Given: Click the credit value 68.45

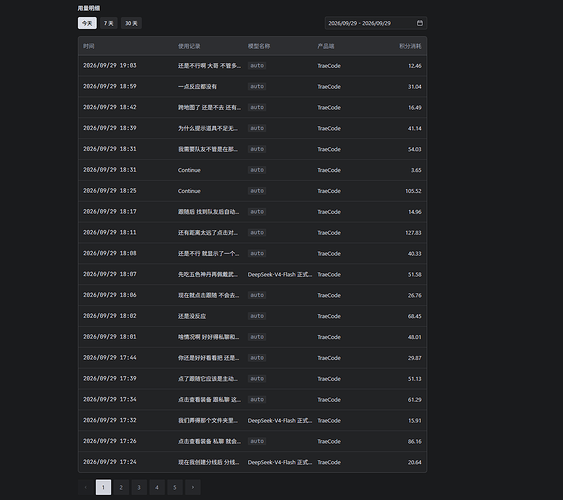Looking at the screenshot, I should pos(415,316).
